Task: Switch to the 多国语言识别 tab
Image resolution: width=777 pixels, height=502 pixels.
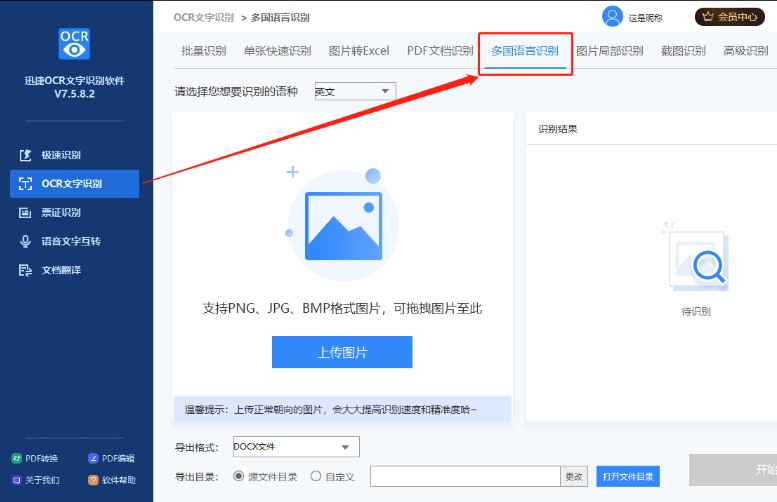Action: [525, 51]
